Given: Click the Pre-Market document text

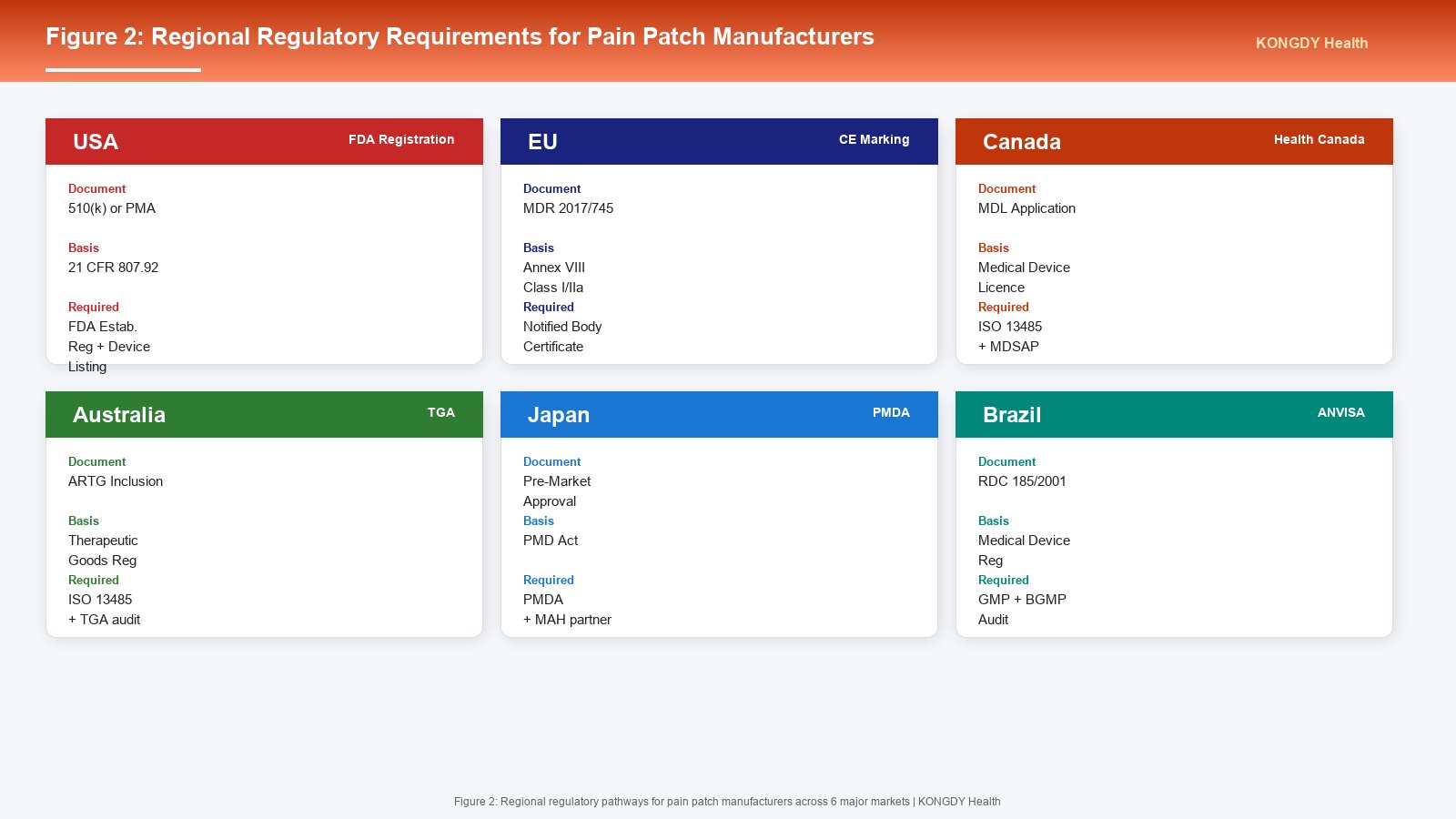Looking at the screenshot, I should point(557,481).
